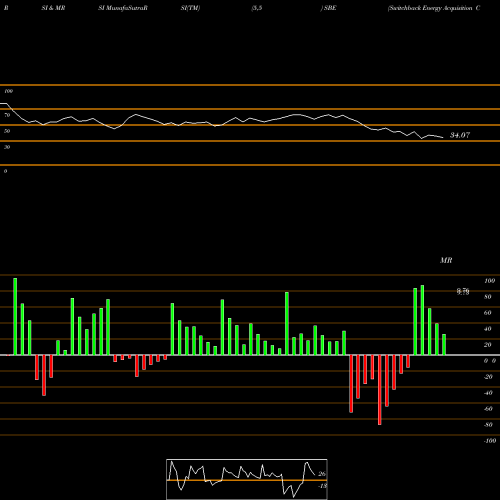The image size is (500, 500).
Task: Click the RSI axis label 0
Action: [x=5, y=171]
